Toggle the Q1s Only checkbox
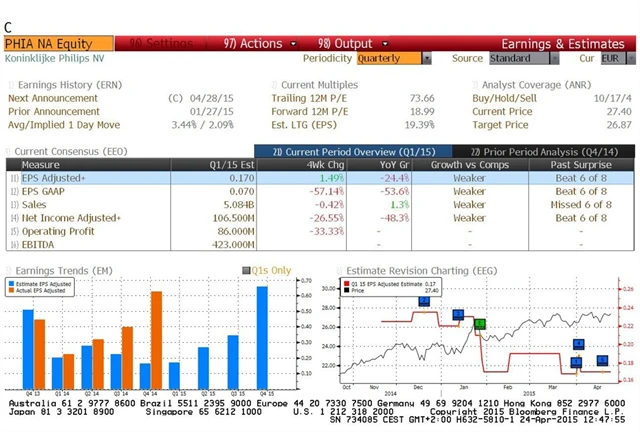Image resolution: width=640 pixels, height=432 pixels. (x=246, y=271)
